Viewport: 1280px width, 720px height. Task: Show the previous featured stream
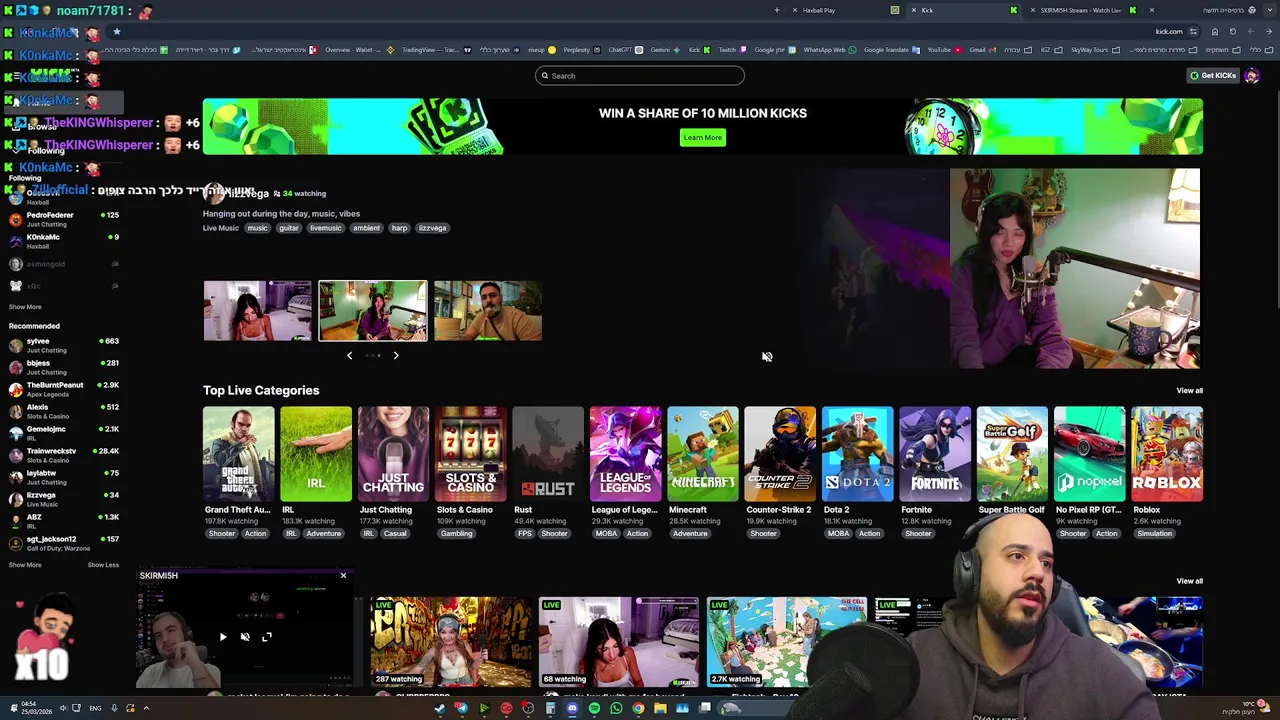tap(349, 355)
